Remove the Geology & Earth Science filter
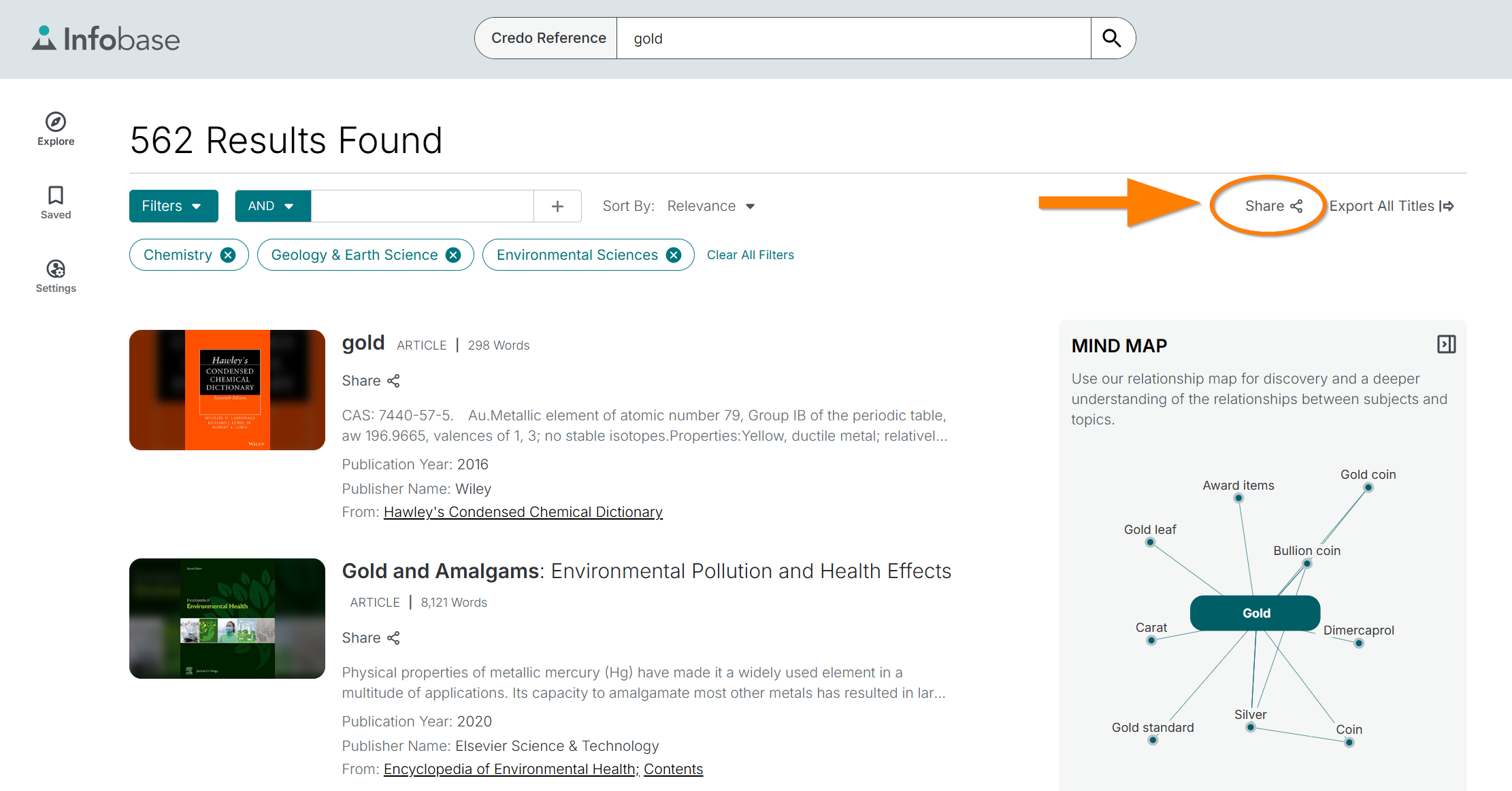Image resolution: width=1512 pixels, height=791 pixels. point(453,255)
